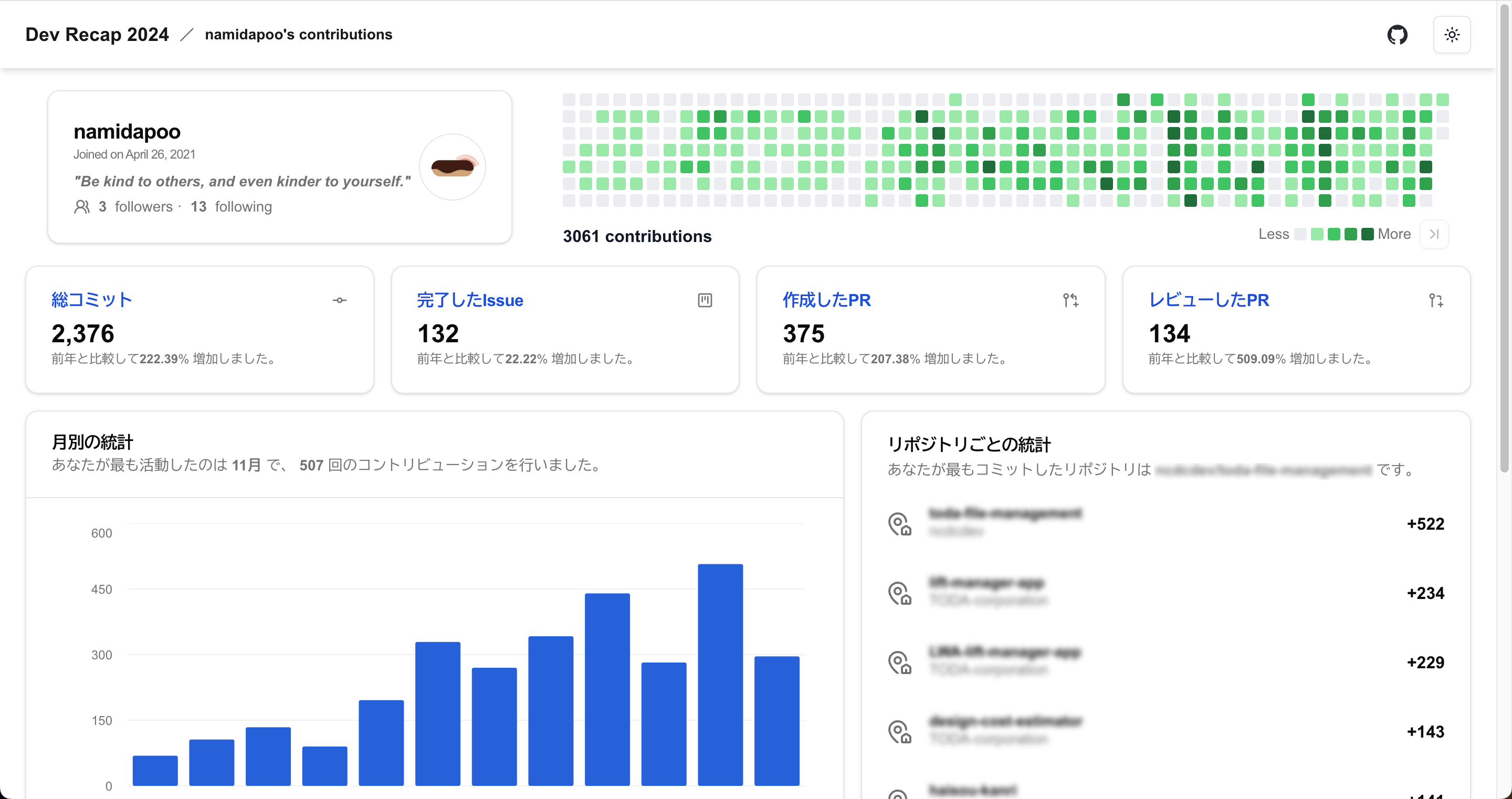Click the repository icon beside the +234 repo
This screenshot has height=799, width=1512.
[x=900, y=593]
